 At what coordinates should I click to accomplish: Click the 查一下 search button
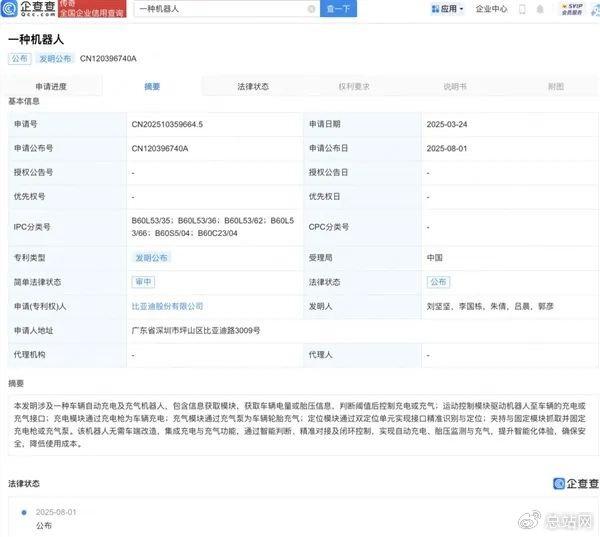tap(338, 8)
